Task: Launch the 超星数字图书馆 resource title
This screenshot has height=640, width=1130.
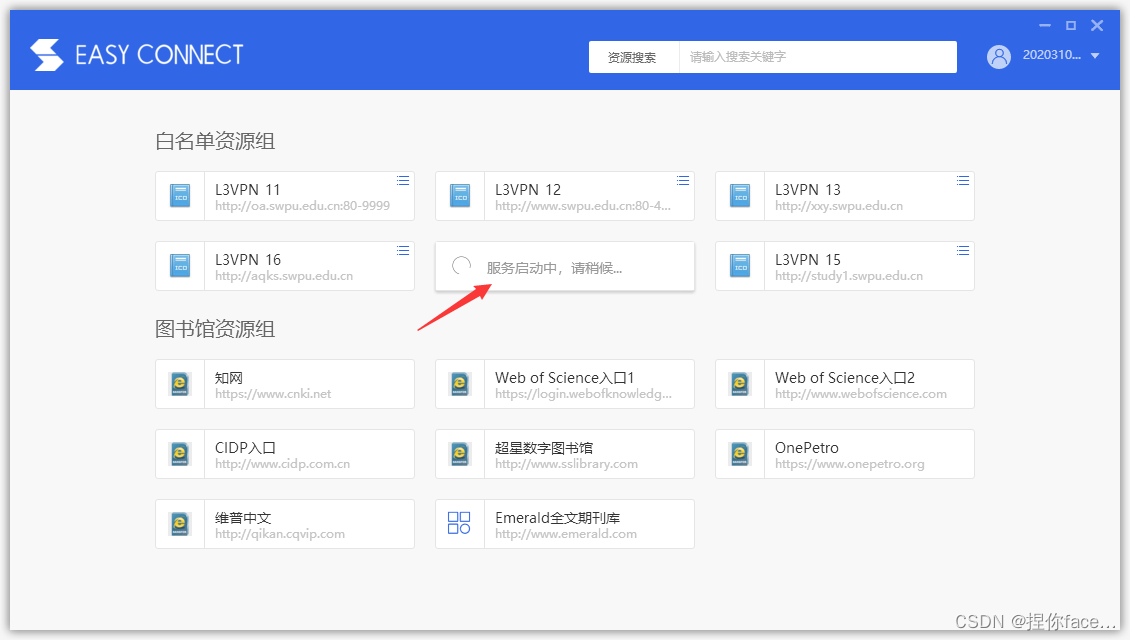Action: [544, 448]
